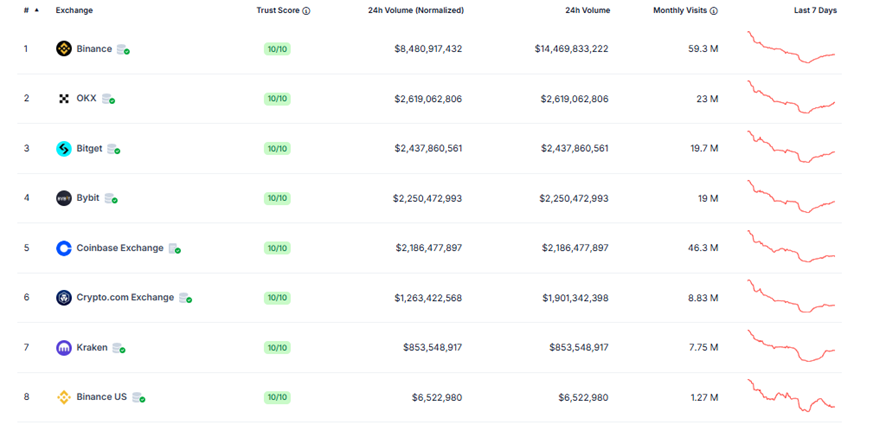The height and width of the screenshot is (425, 886).
Task: Click the reserves badge beside OKX
Action: coord(108,99)
